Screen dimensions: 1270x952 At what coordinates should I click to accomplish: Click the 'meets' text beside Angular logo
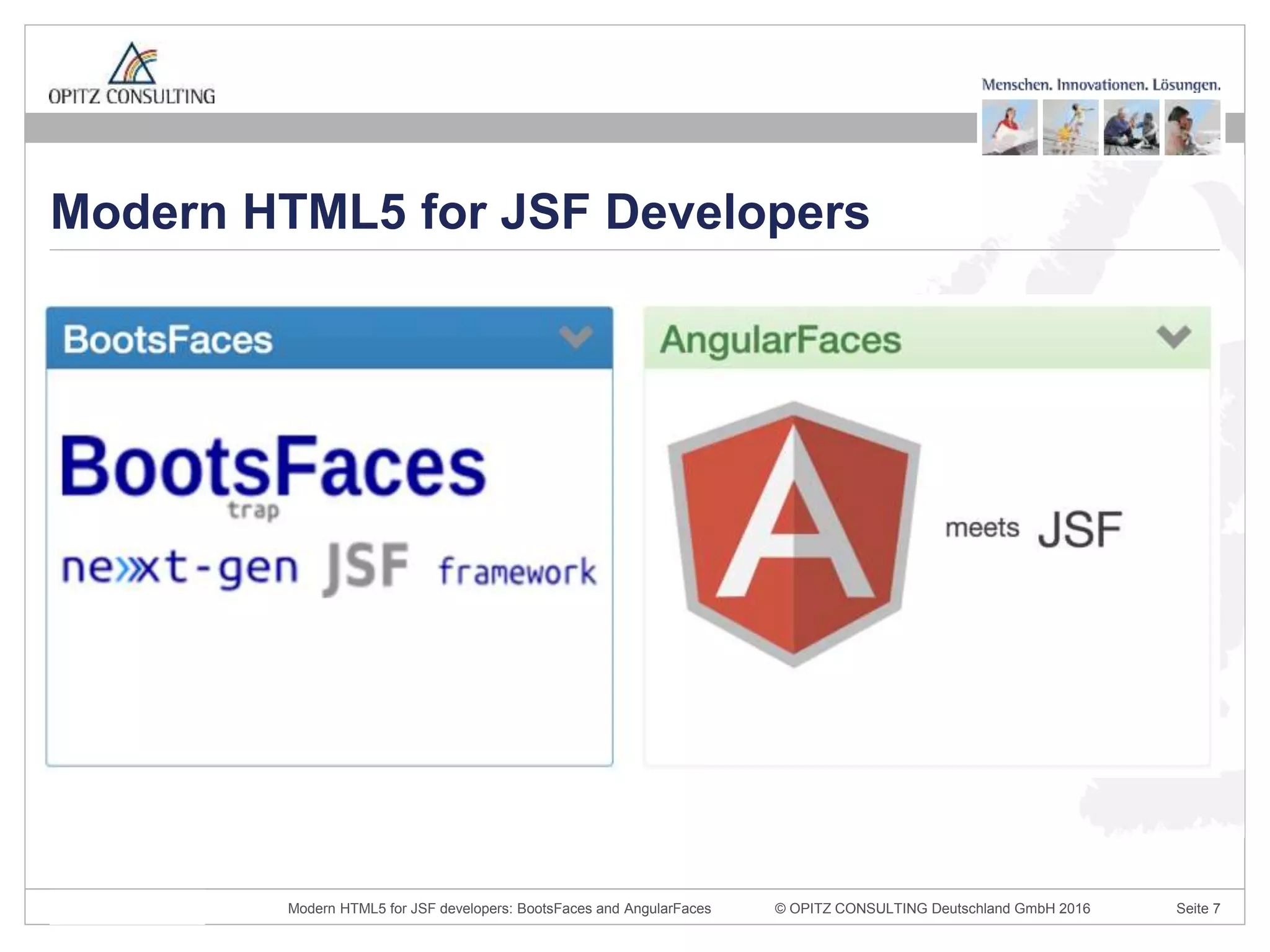coord(982,528)
